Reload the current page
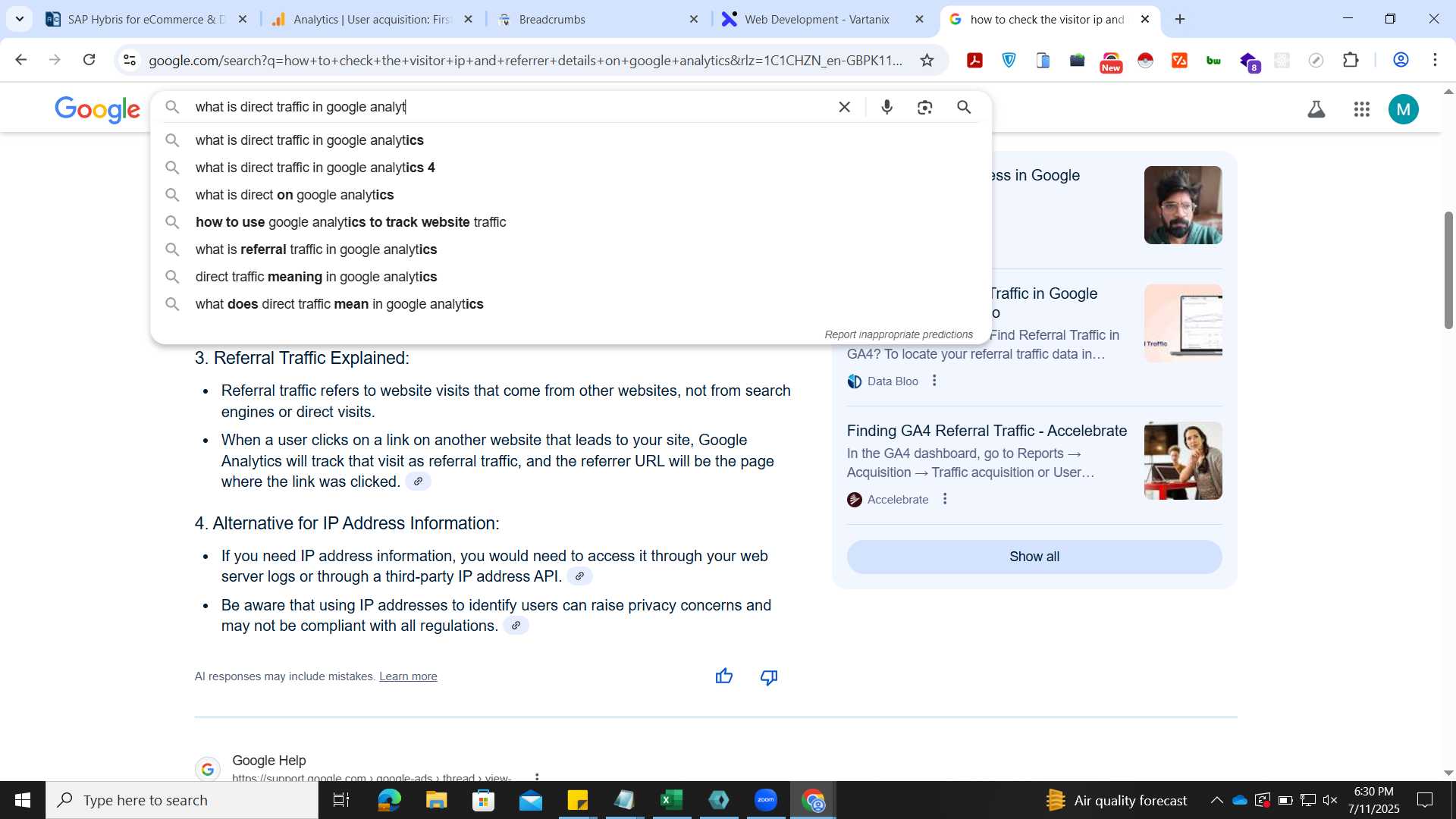Screen dimensions: 1456x819 click(89, 60)
